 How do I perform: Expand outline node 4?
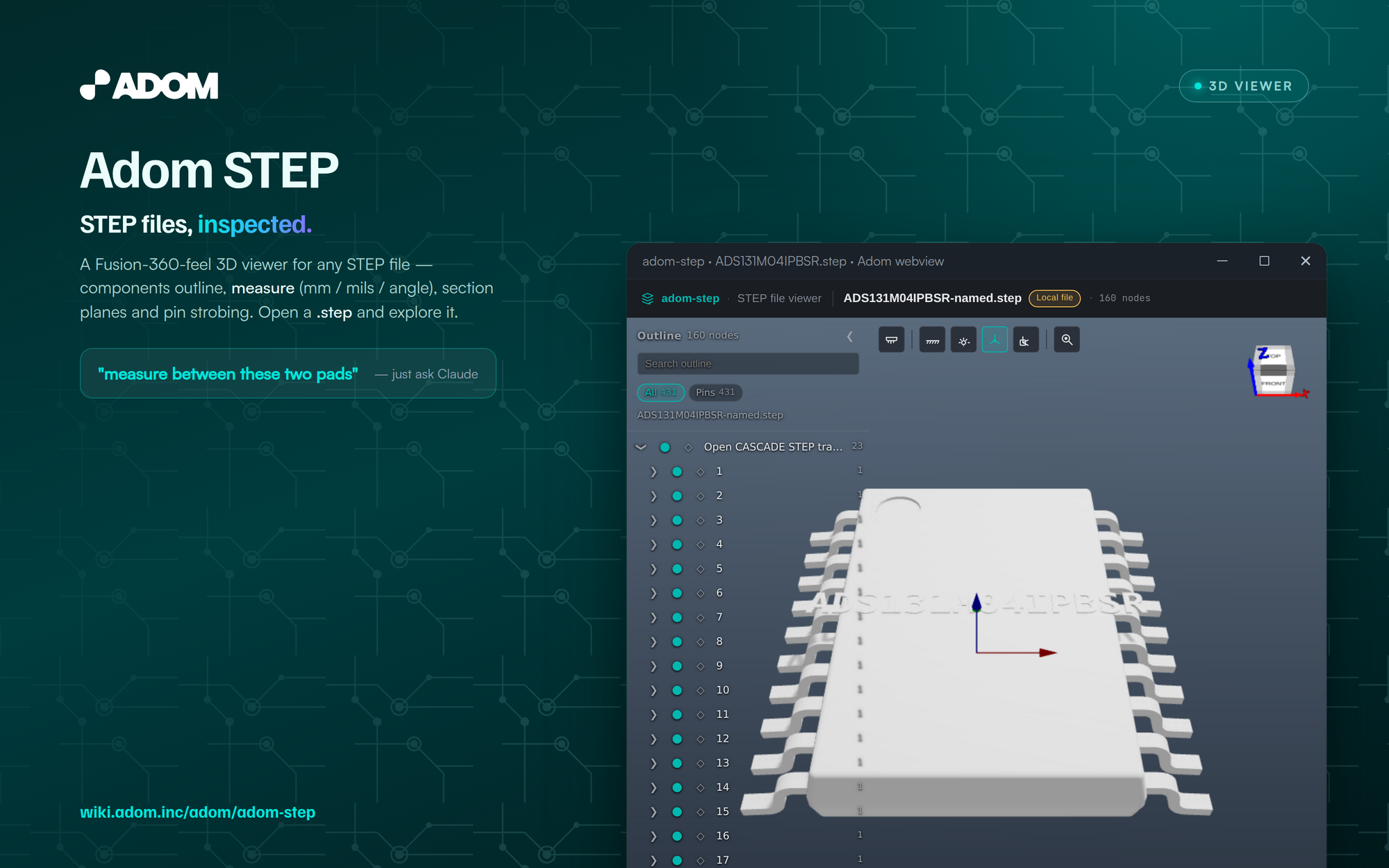point(654,544)
